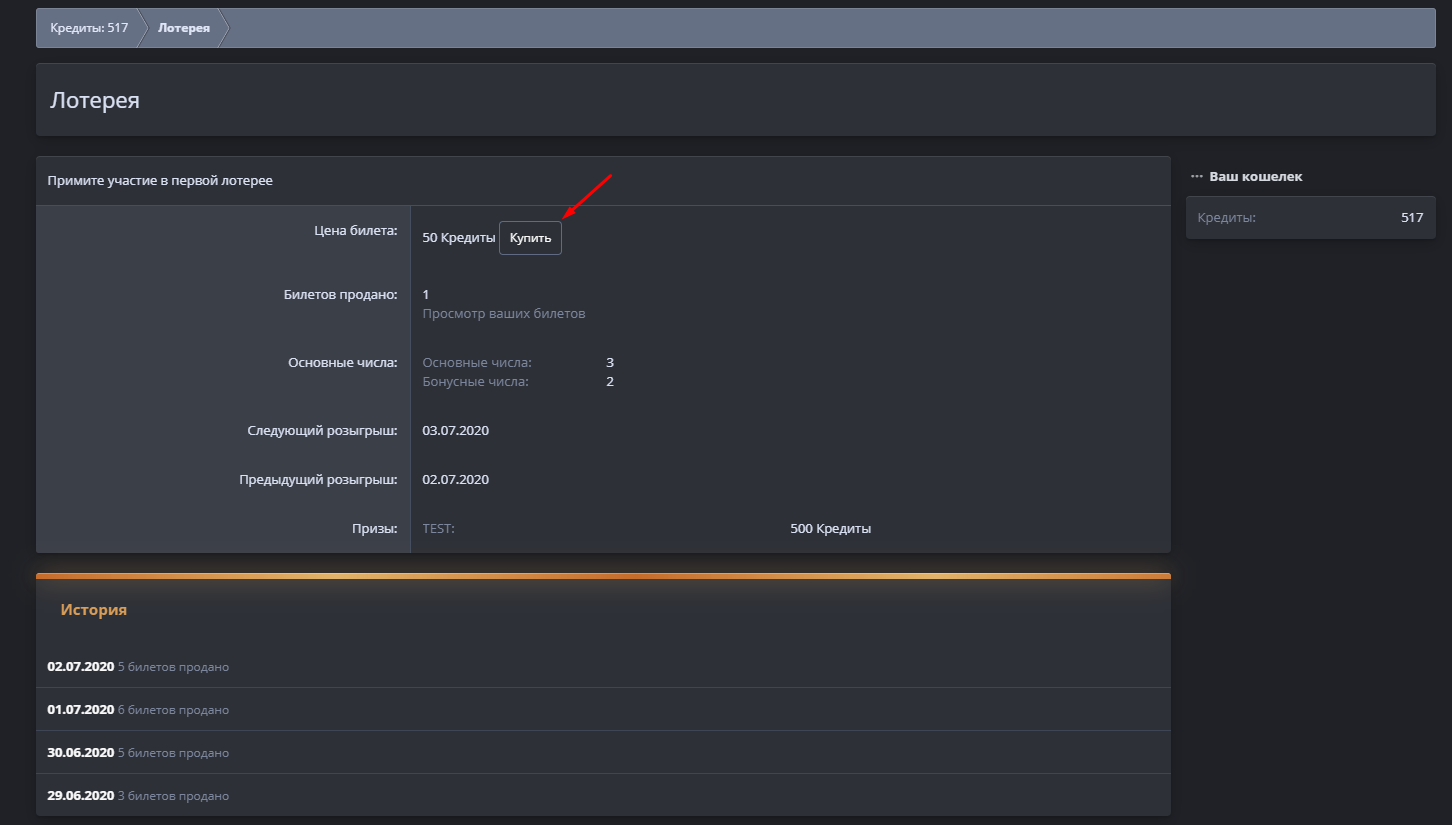Click the 517 balance in the wallet block
Screen dimensions: 1452x825
[x=1411, y=217]
